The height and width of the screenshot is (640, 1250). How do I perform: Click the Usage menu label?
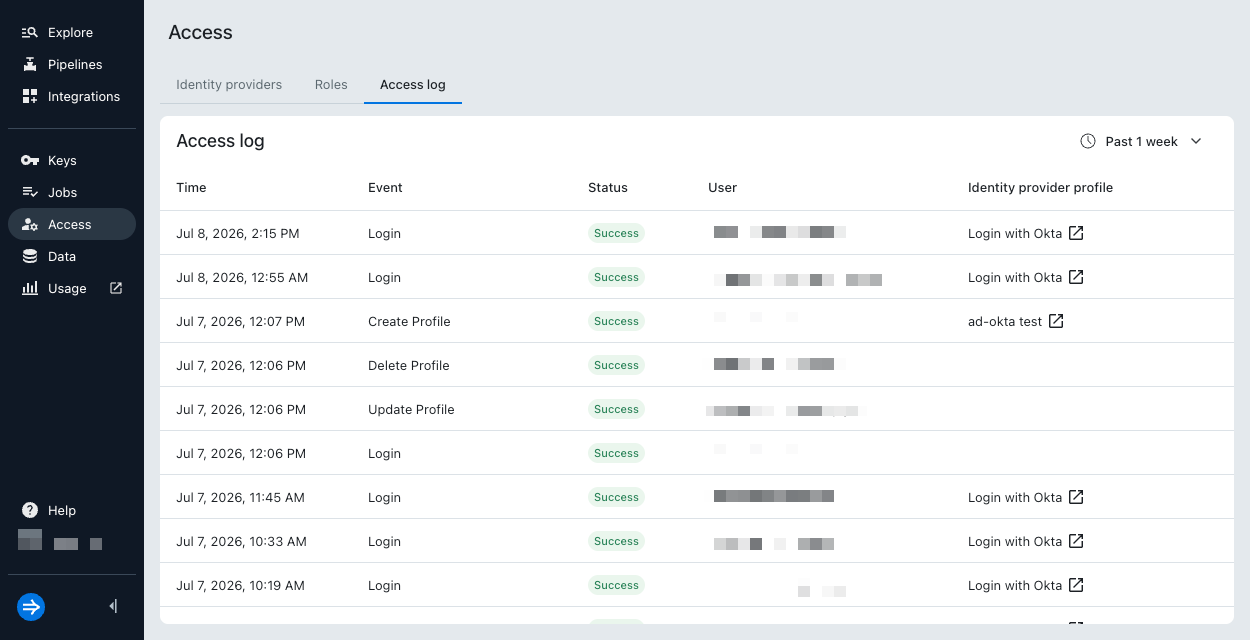point(67,288)
